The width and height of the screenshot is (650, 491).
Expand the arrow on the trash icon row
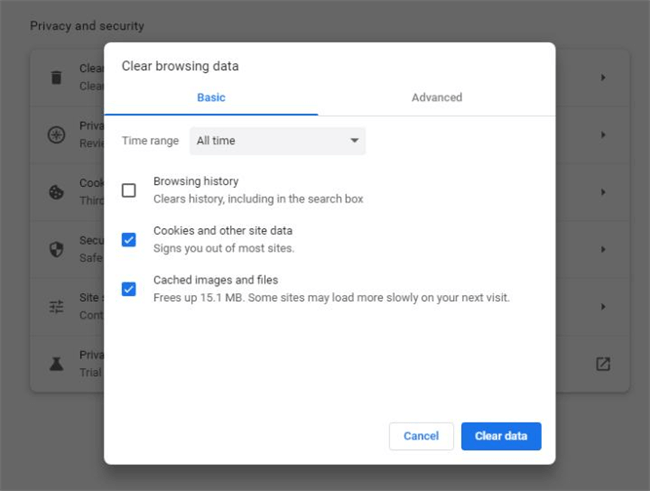pyautogui.click(x=603, y=77)
